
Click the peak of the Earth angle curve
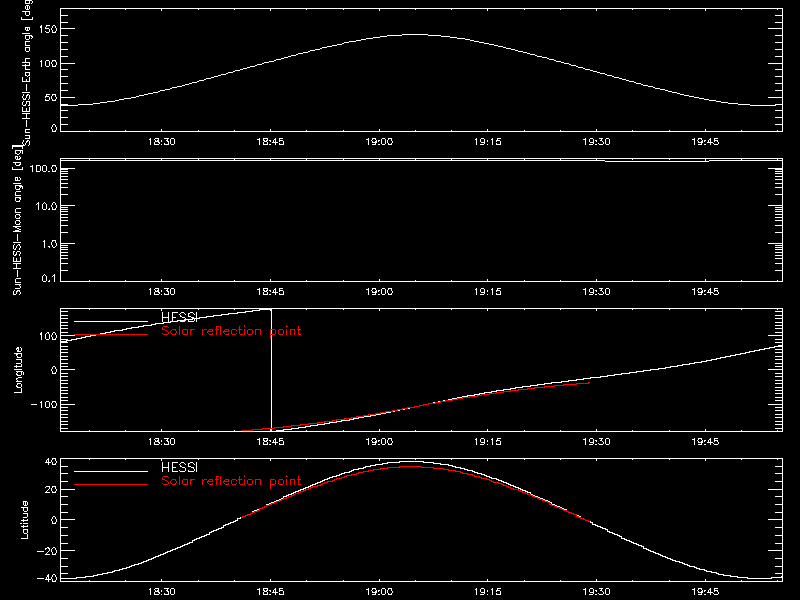[x=416, y=34]
